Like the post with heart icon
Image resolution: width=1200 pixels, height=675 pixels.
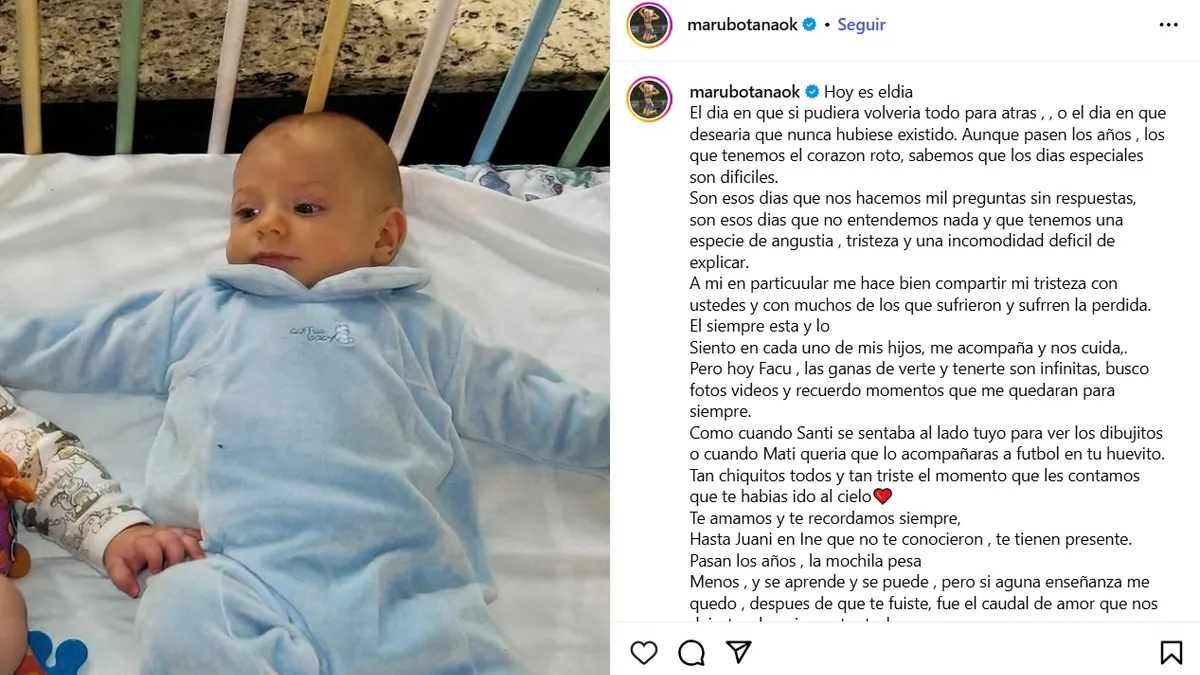644,653
